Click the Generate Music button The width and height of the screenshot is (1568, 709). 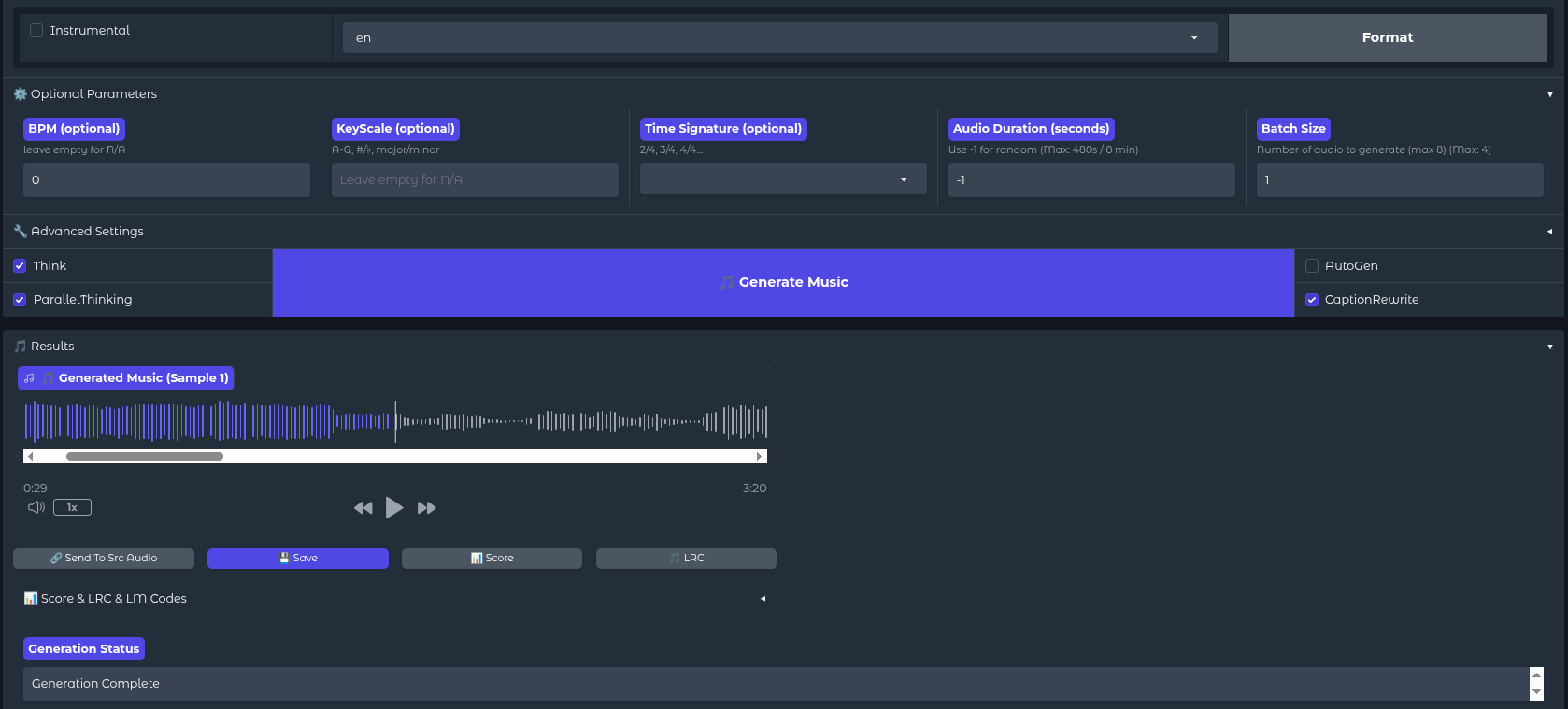click(x=783, y=282)
